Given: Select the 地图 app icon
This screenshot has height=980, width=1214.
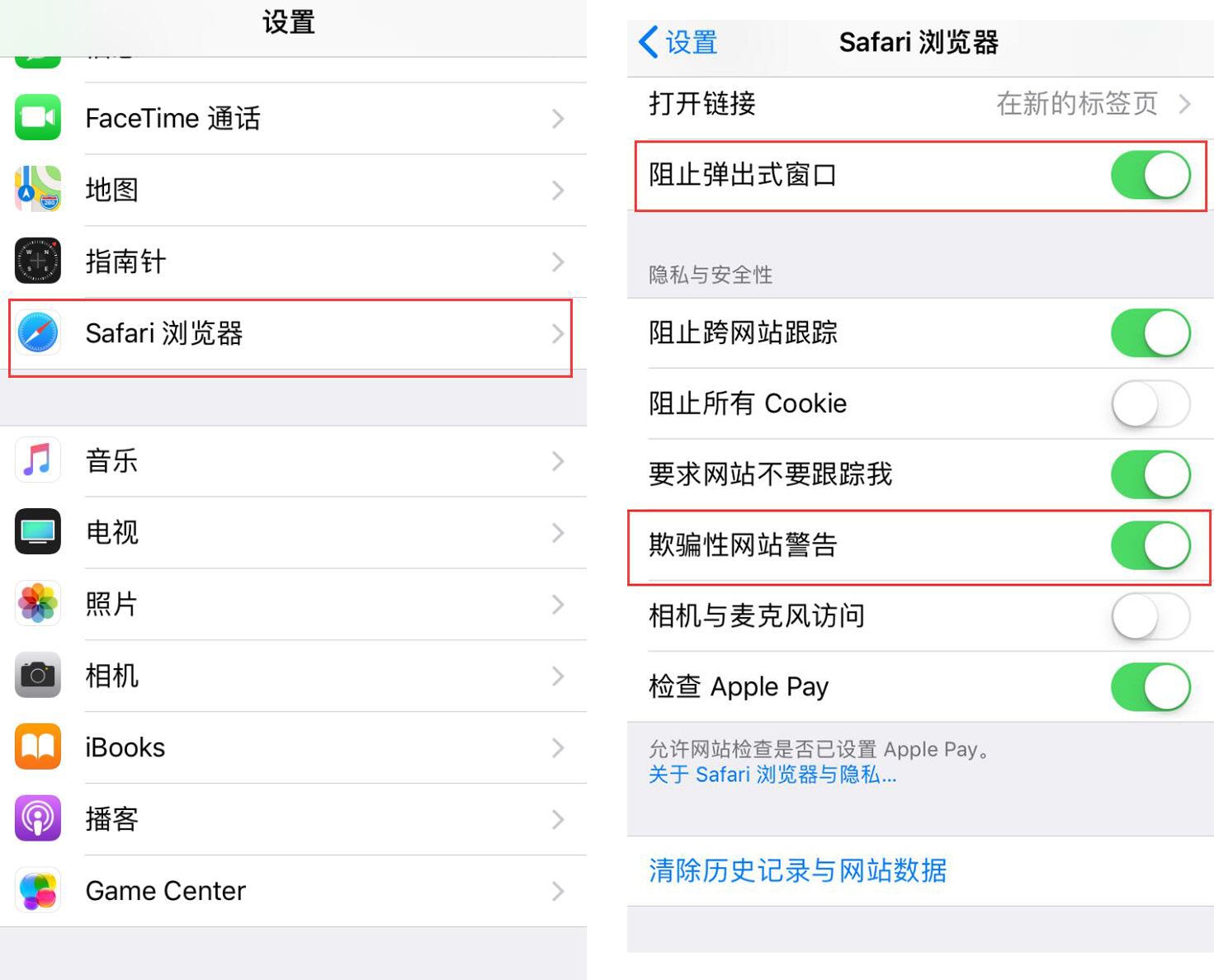Looking at the screenshot, I should [x=37, y=189].
